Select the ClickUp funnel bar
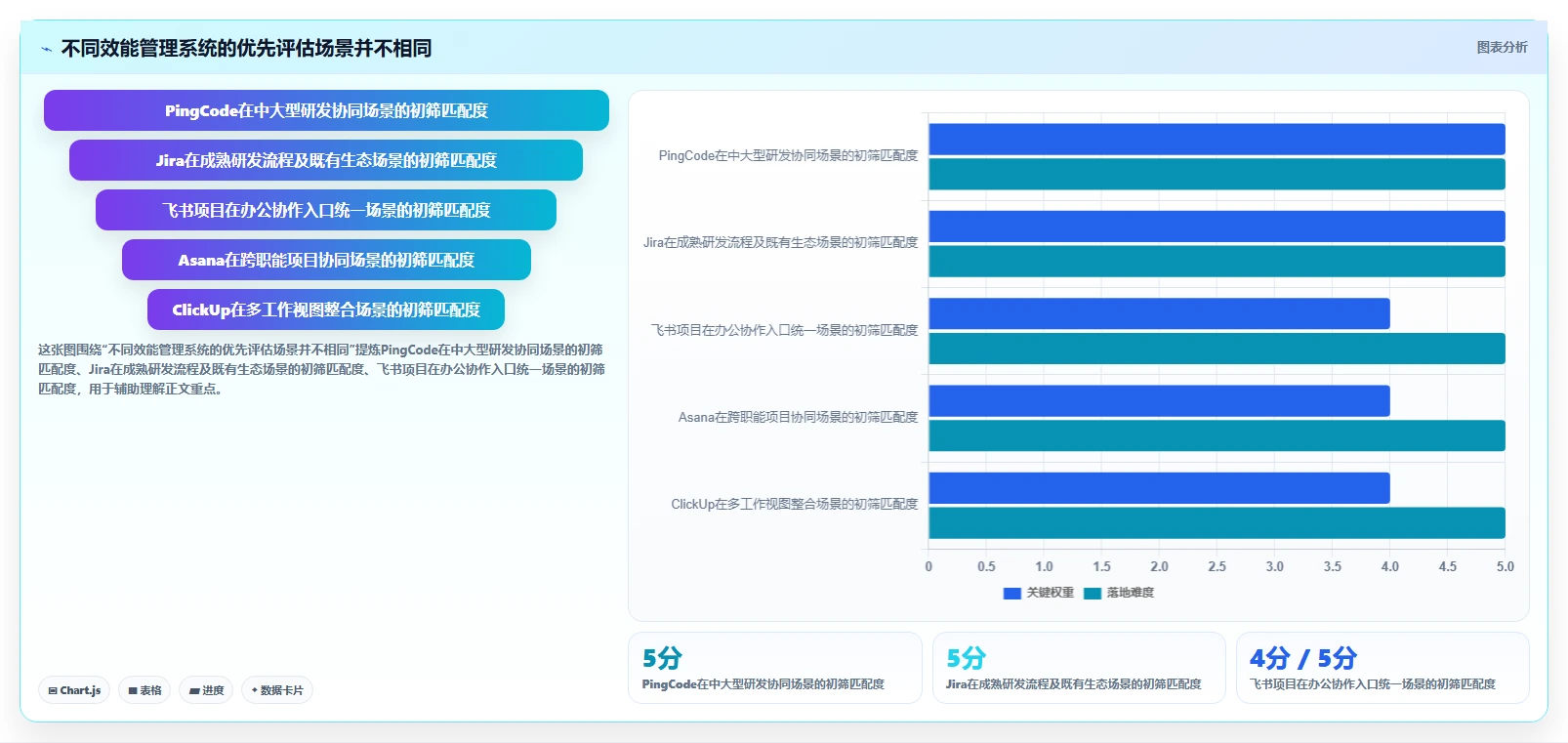Screen dimensions: 1568x743 [x=326, y=310]
